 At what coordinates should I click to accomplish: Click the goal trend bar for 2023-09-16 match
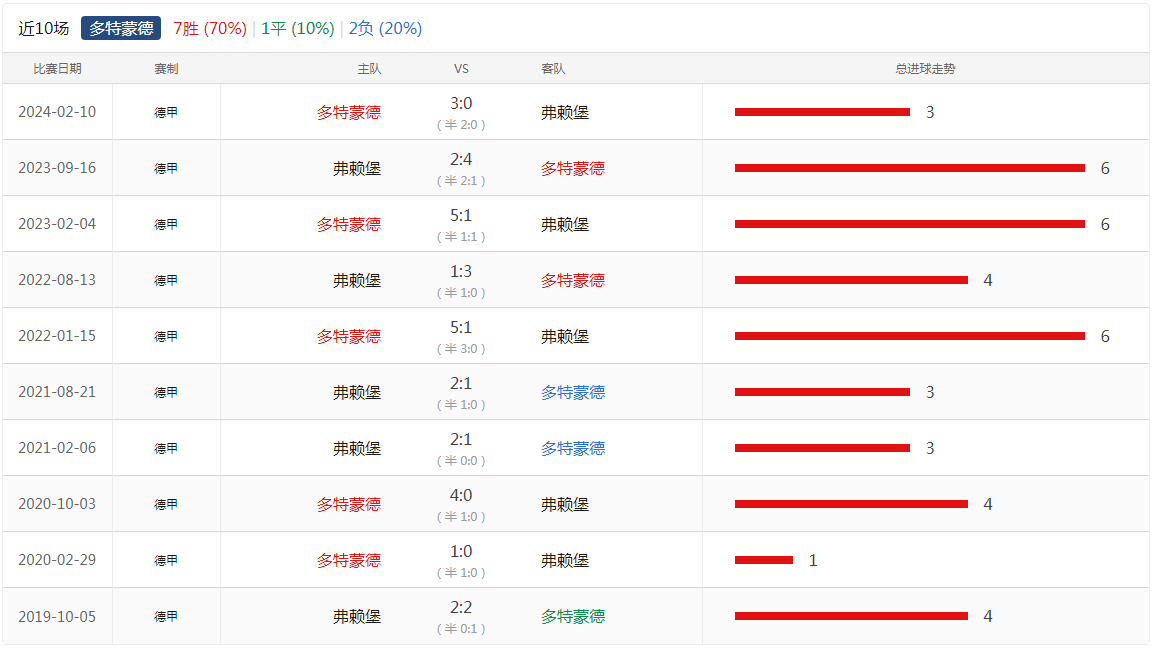tap(910, 168)
